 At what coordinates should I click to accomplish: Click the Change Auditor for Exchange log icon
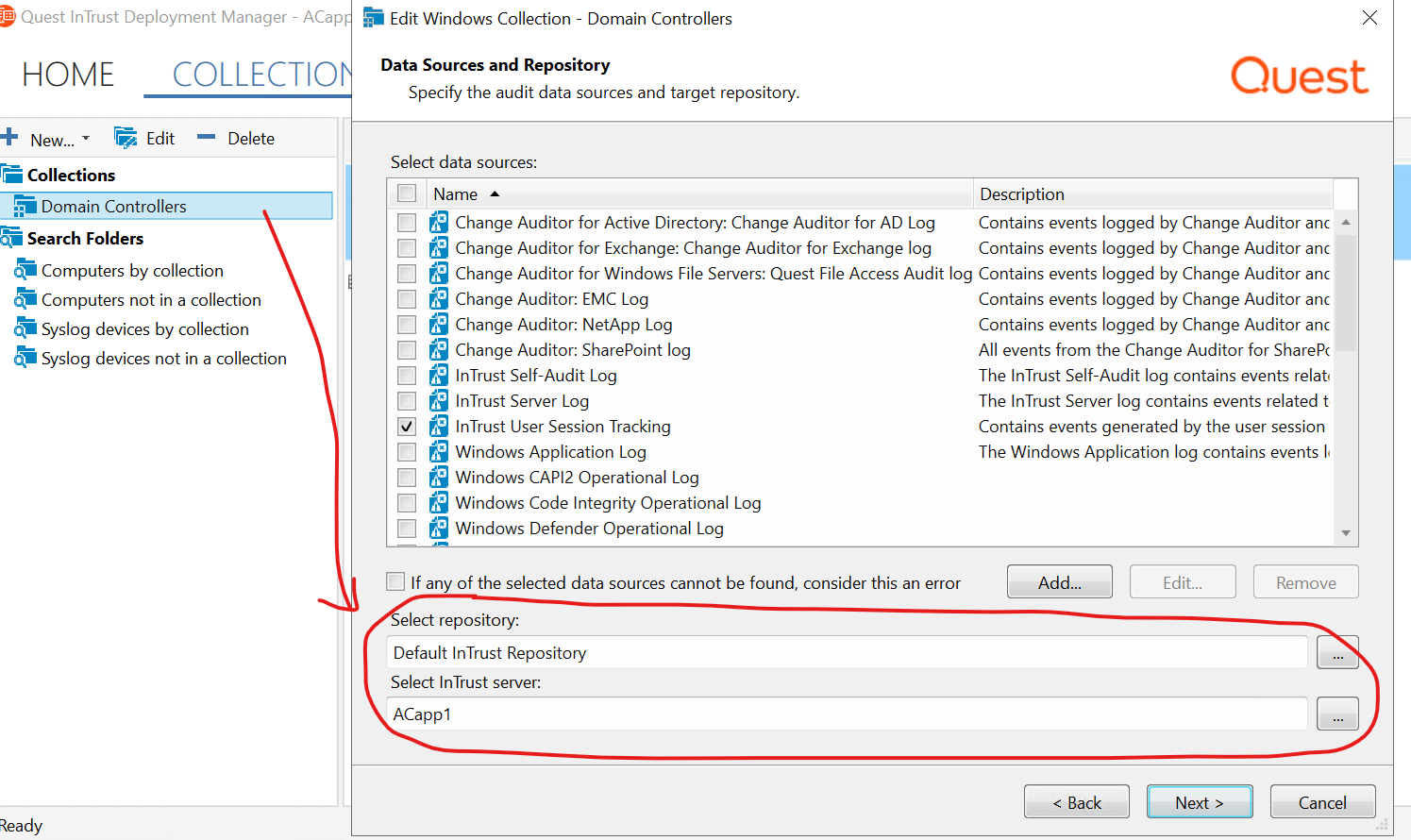439,247
